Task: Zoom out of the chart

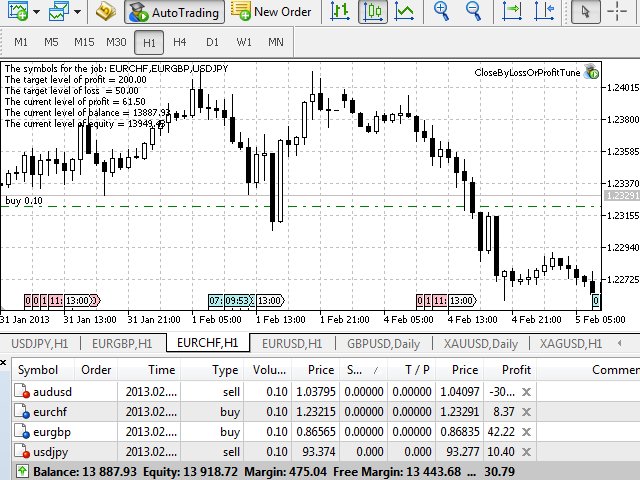Action: click(x=473, y=12)
